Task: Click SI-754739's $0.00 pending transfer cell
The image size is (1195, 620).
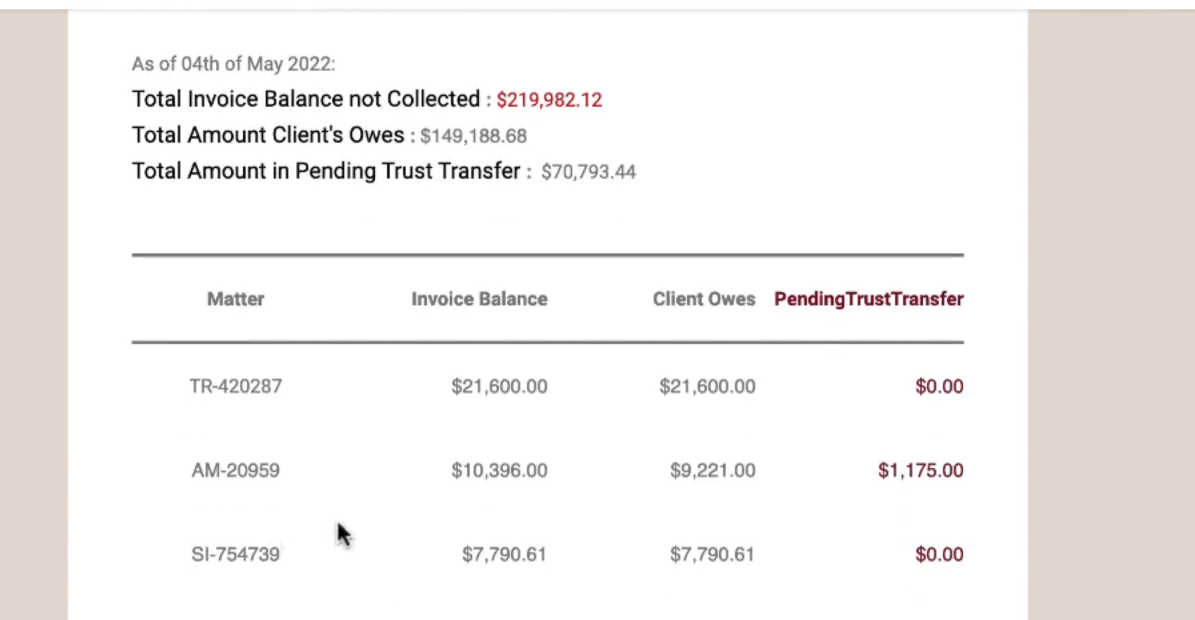Action: pyautogui.click(x=939, y=554)
